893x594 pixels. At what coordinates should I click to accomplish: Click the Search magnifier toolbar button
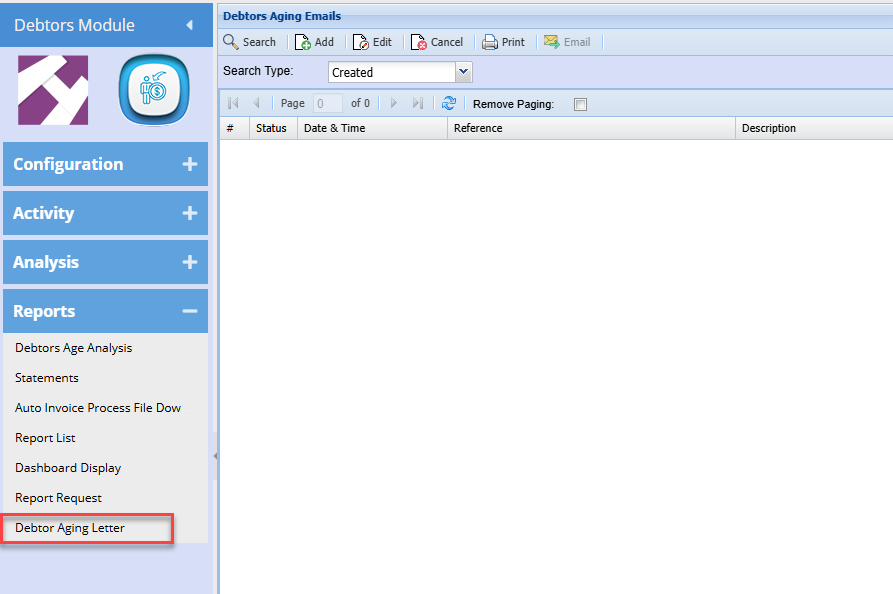[249, 42]
